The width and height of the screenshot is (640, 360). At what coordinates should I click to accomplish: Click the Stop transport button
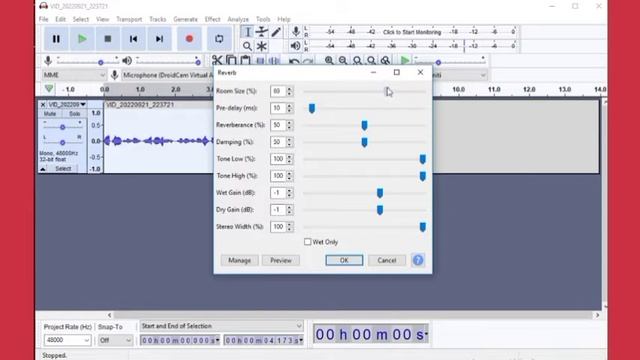pyautogui.click(x=108, y=39)
